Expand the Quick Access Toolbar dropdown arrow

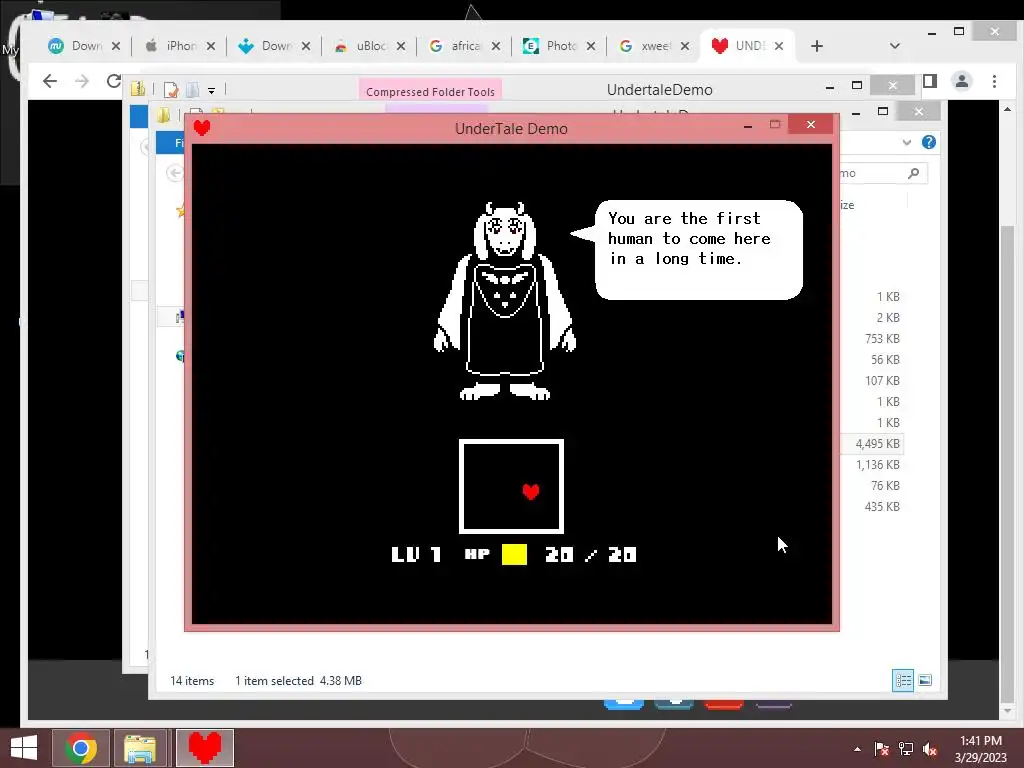[x=212, y=90]
